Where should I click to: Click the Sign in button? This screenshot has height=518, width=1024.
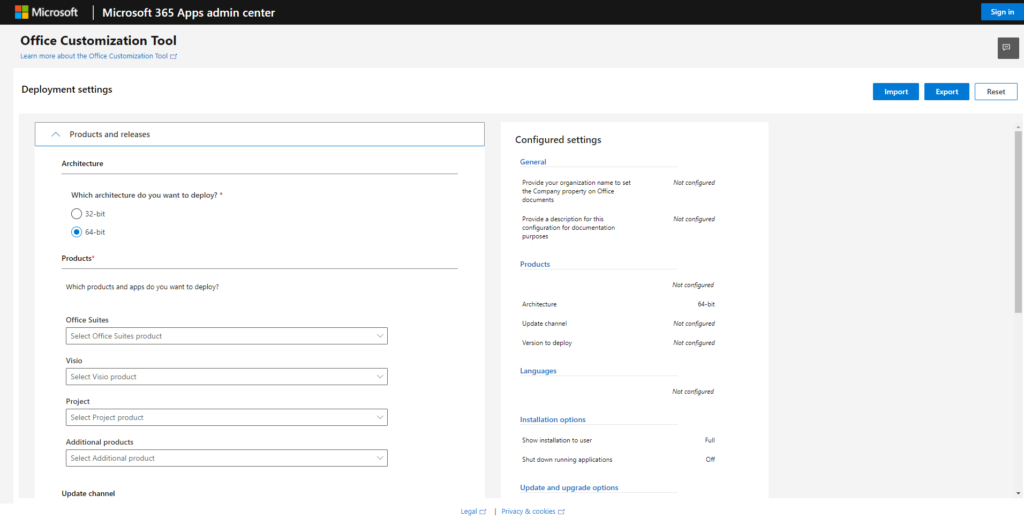(x=1002, y=12)
